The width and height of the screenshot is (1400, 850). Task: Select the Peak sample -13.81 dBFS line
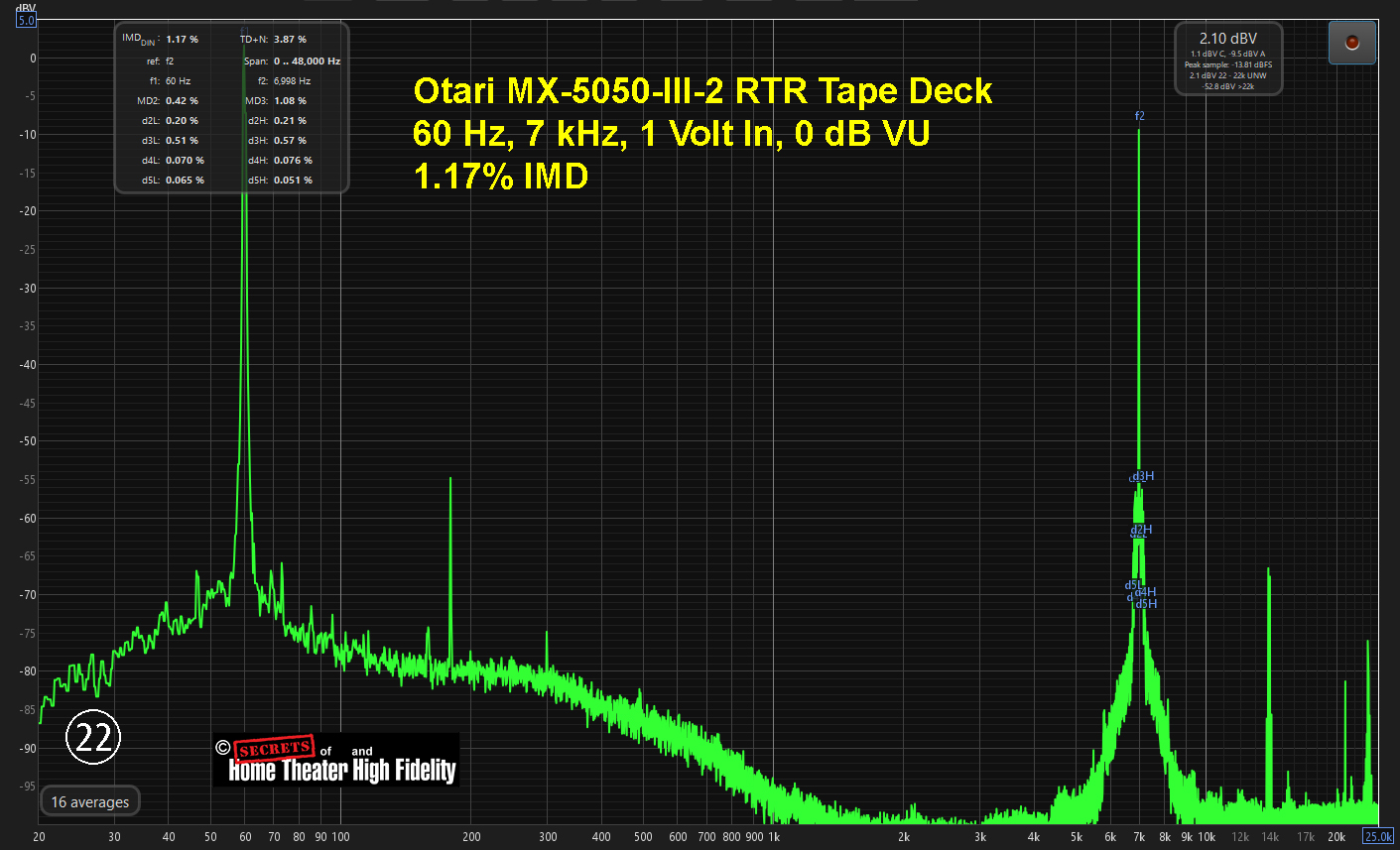pos(1228,64)
